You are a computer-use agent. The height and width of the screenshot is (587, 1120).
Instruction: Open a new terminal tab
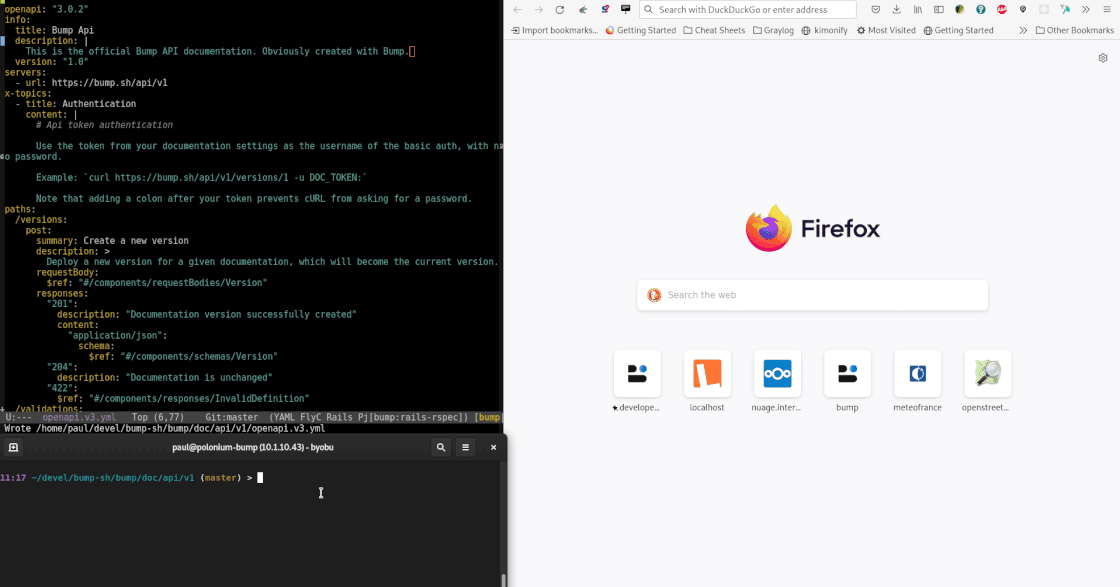point(13,447)
